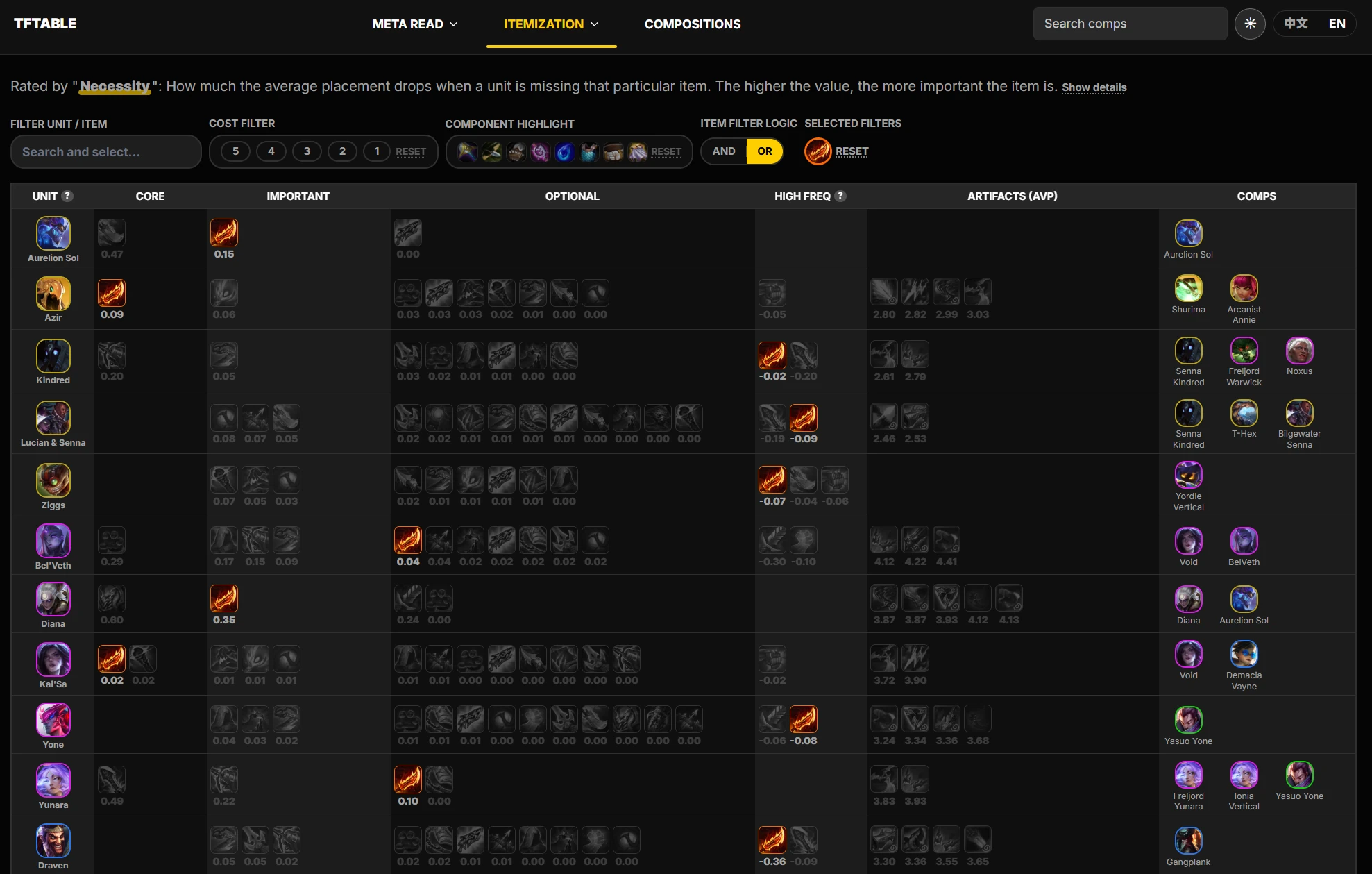Click Draven's -0.36 high freq value
1372x874 pixels.
(772, 862)
